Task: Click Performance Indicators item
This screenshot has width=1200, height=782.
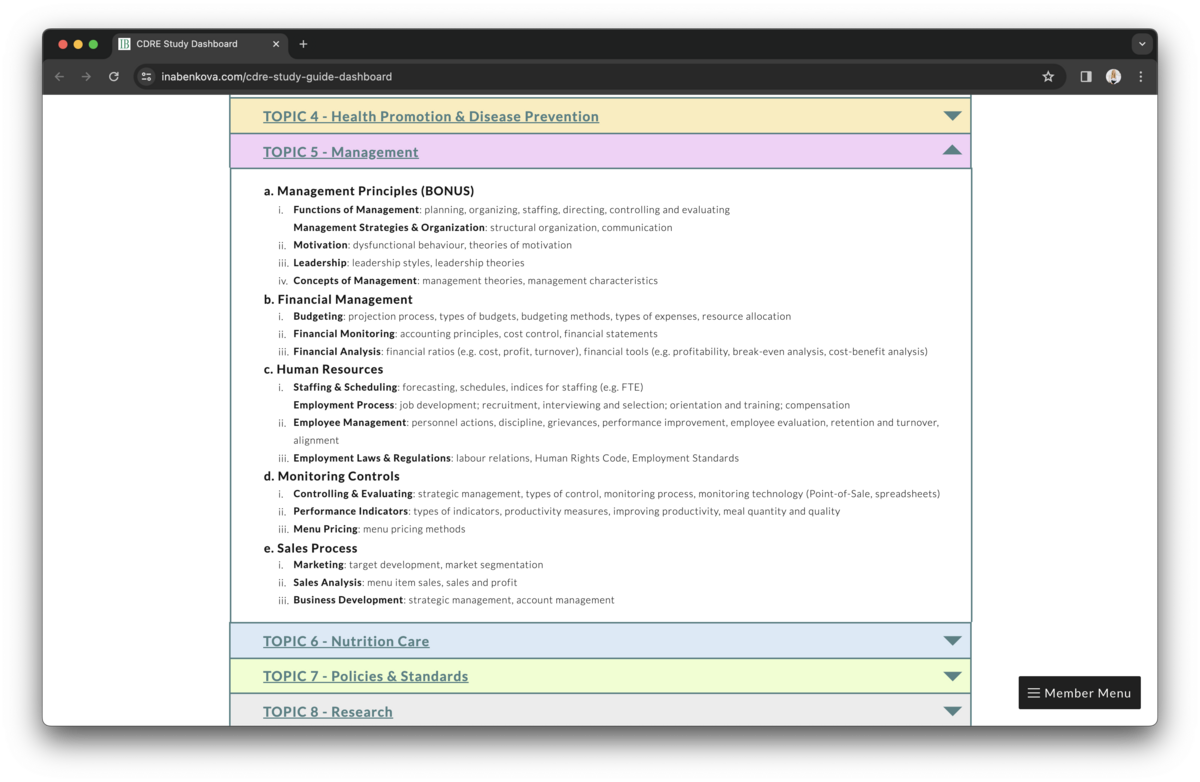Action: 351,511
